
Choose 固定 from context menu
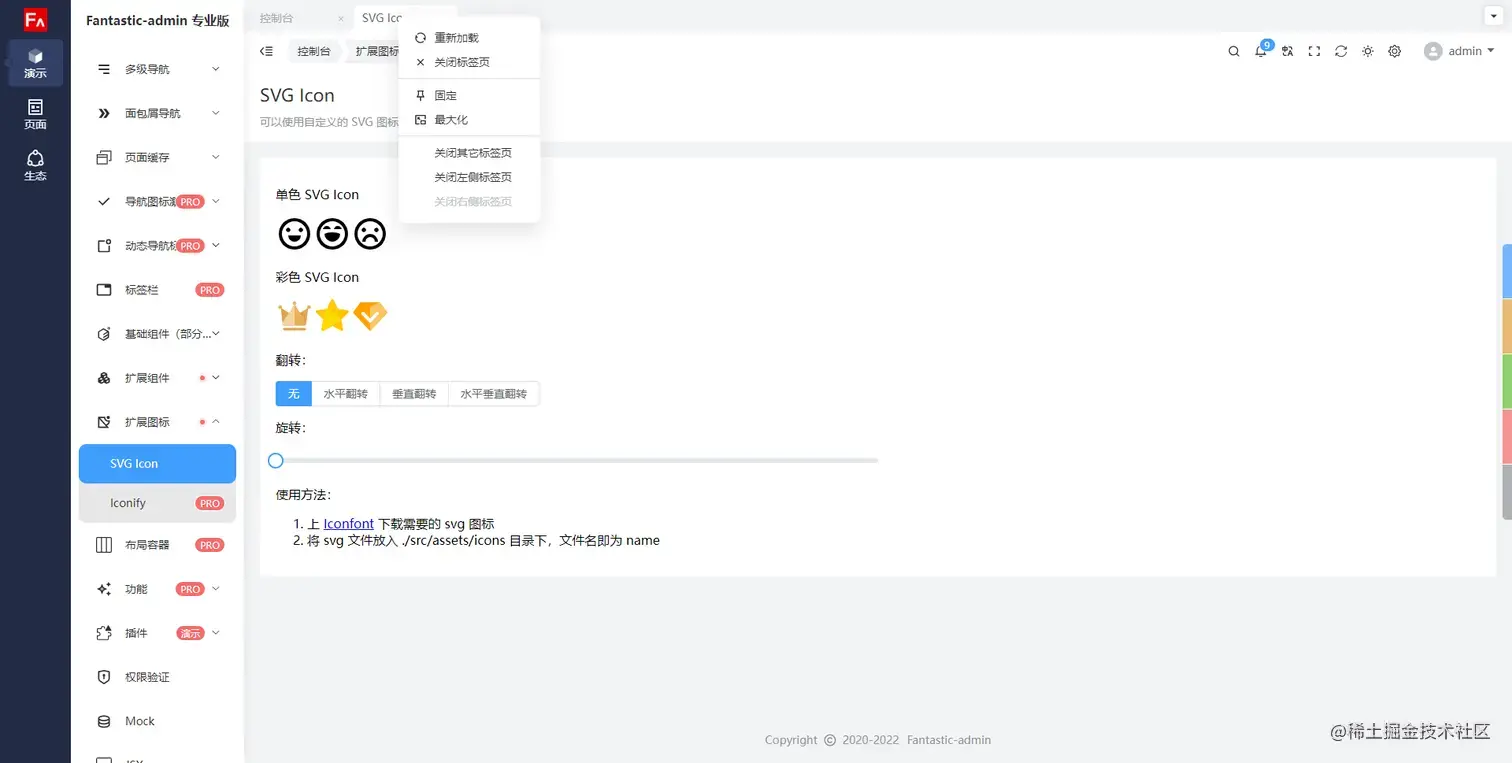[x=469, y=95]
